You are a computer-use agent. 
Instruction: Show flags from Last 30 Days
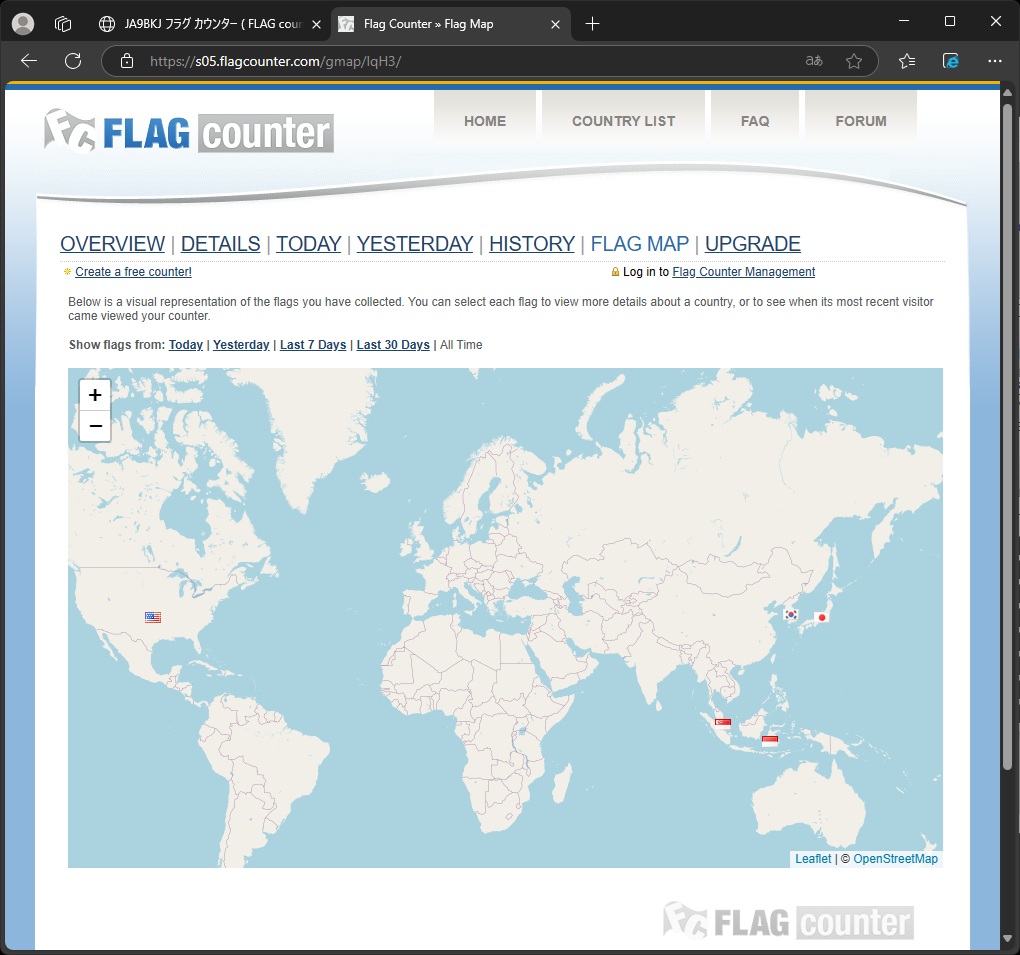[x=393, y=345]
